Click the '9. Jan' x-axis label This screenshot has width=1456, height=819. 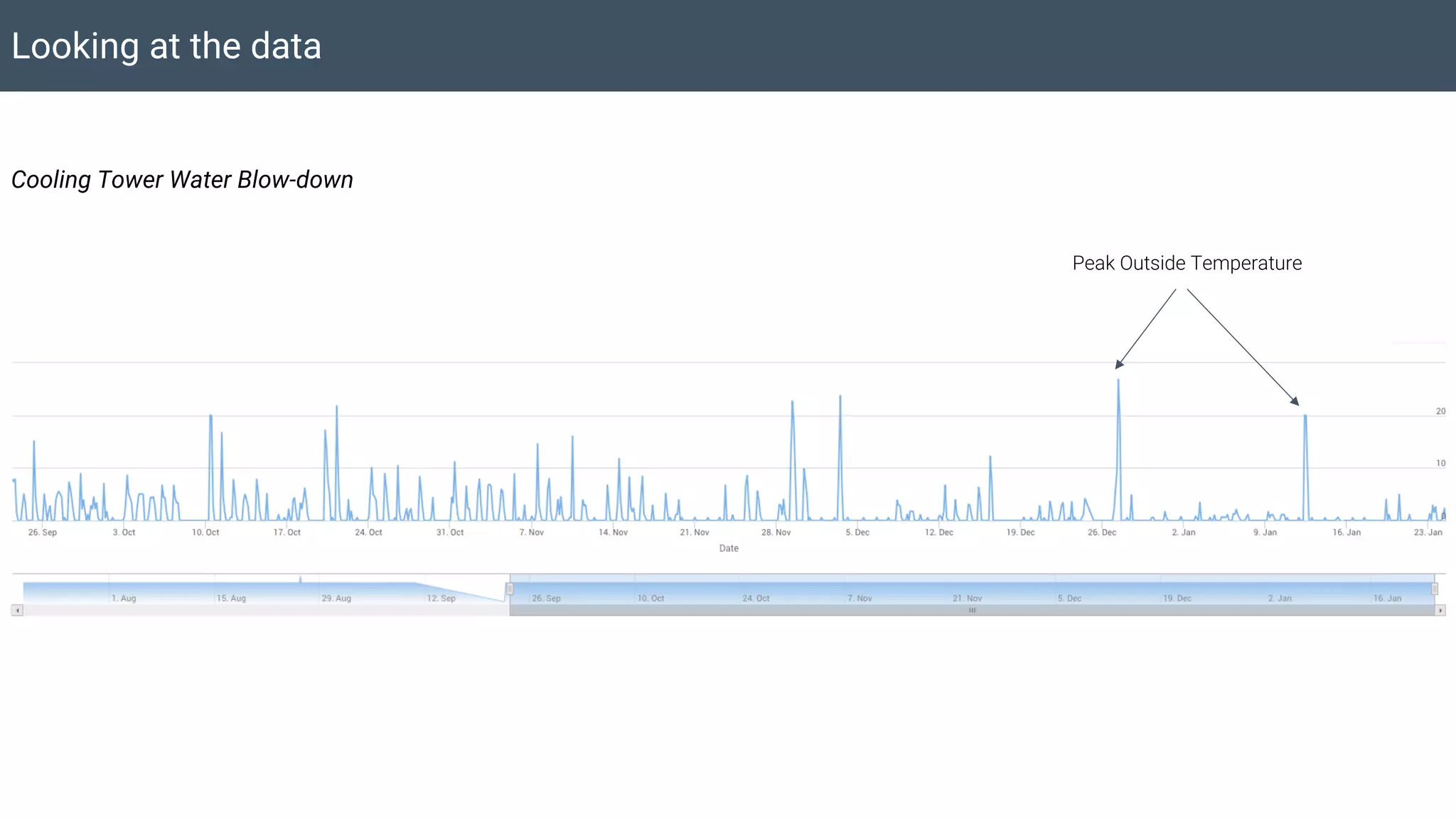click(1265, 532)
